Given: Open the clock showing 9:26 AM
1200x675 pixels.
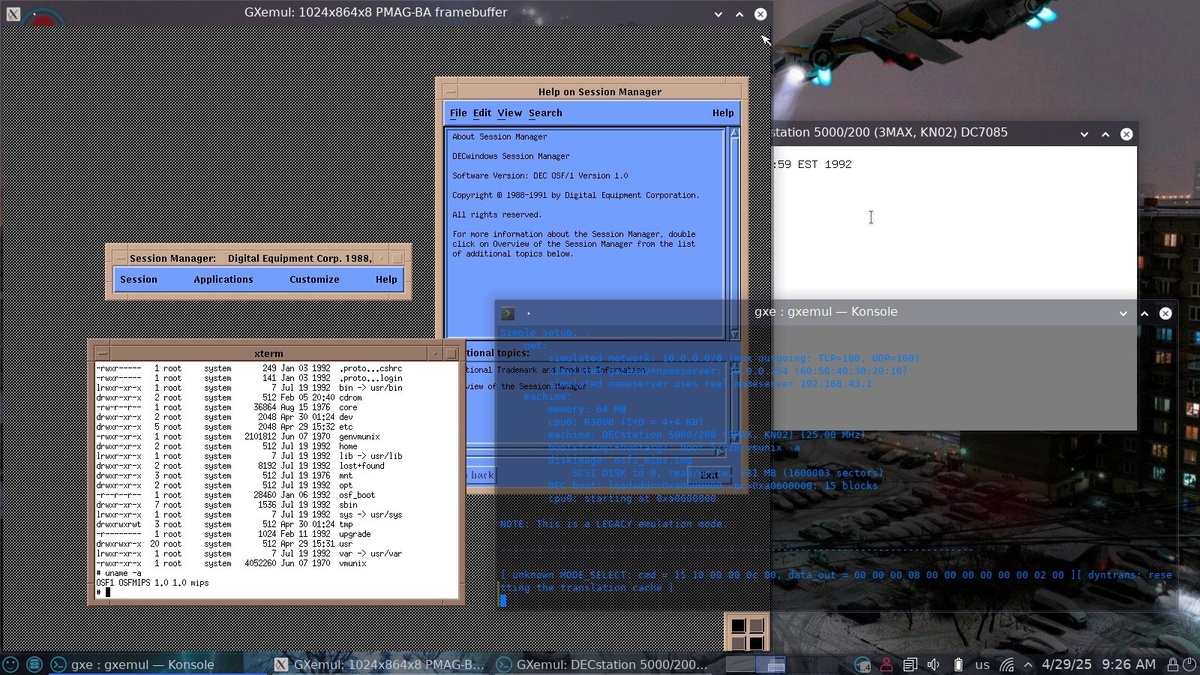Looking at the screenshot, I should (x=1128, y=664).
